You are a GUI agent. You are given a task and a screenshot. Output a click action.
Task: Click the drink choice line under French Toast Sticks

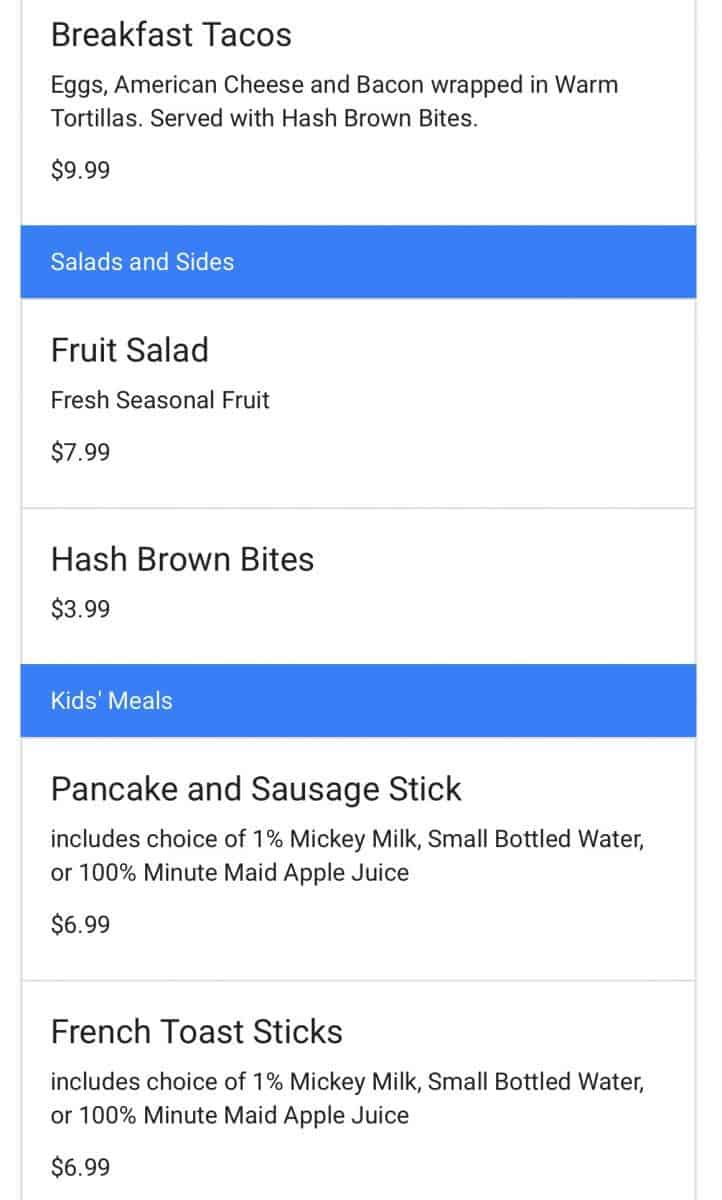(x=347, y=1082)
